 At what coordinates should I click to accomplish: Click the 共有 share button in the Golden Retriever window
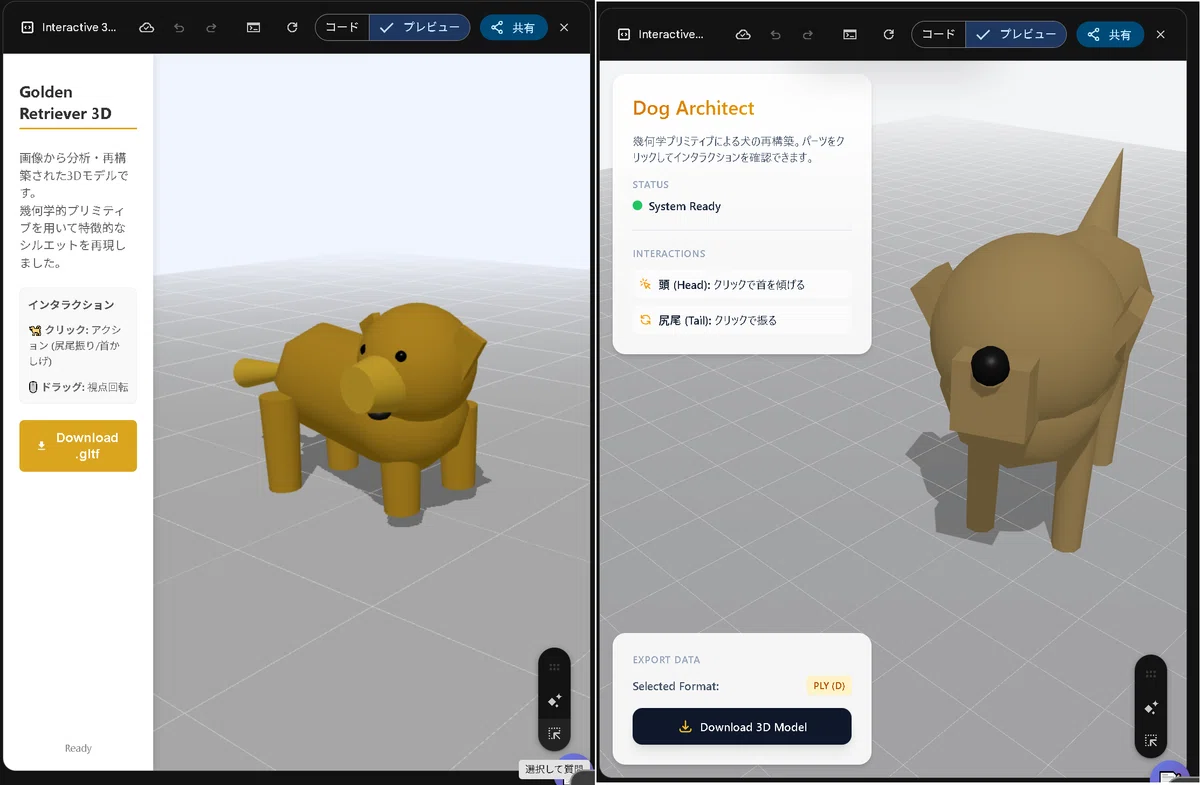coord(514,28)
